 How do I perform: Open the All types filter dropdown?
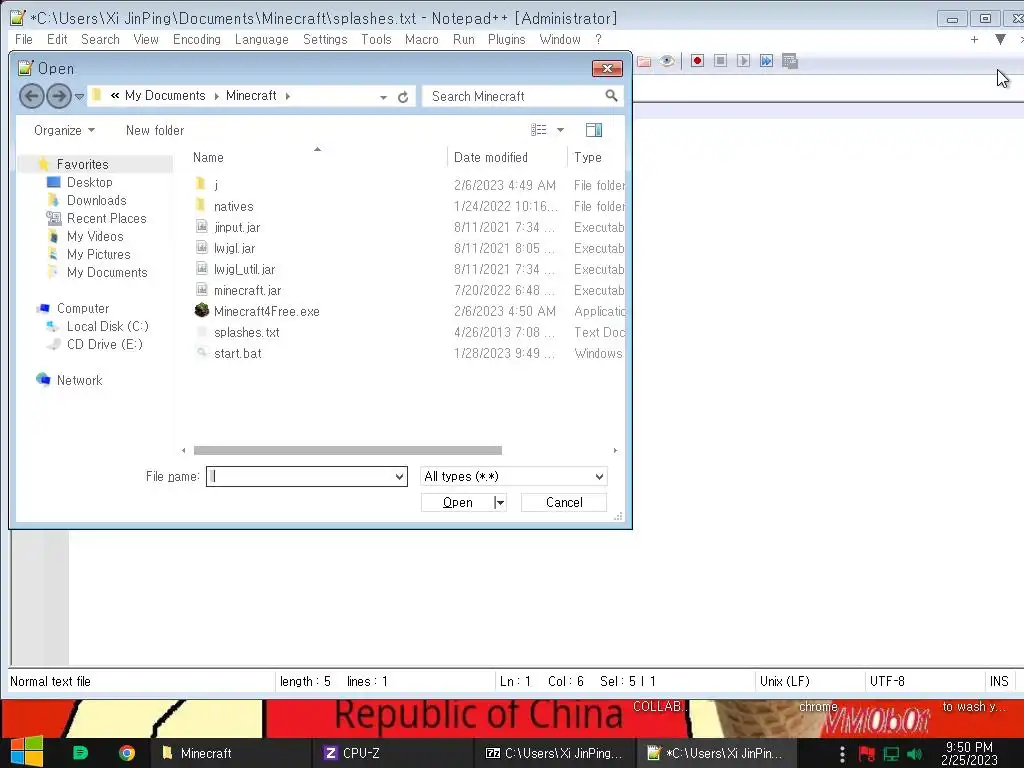coord(599,477)
